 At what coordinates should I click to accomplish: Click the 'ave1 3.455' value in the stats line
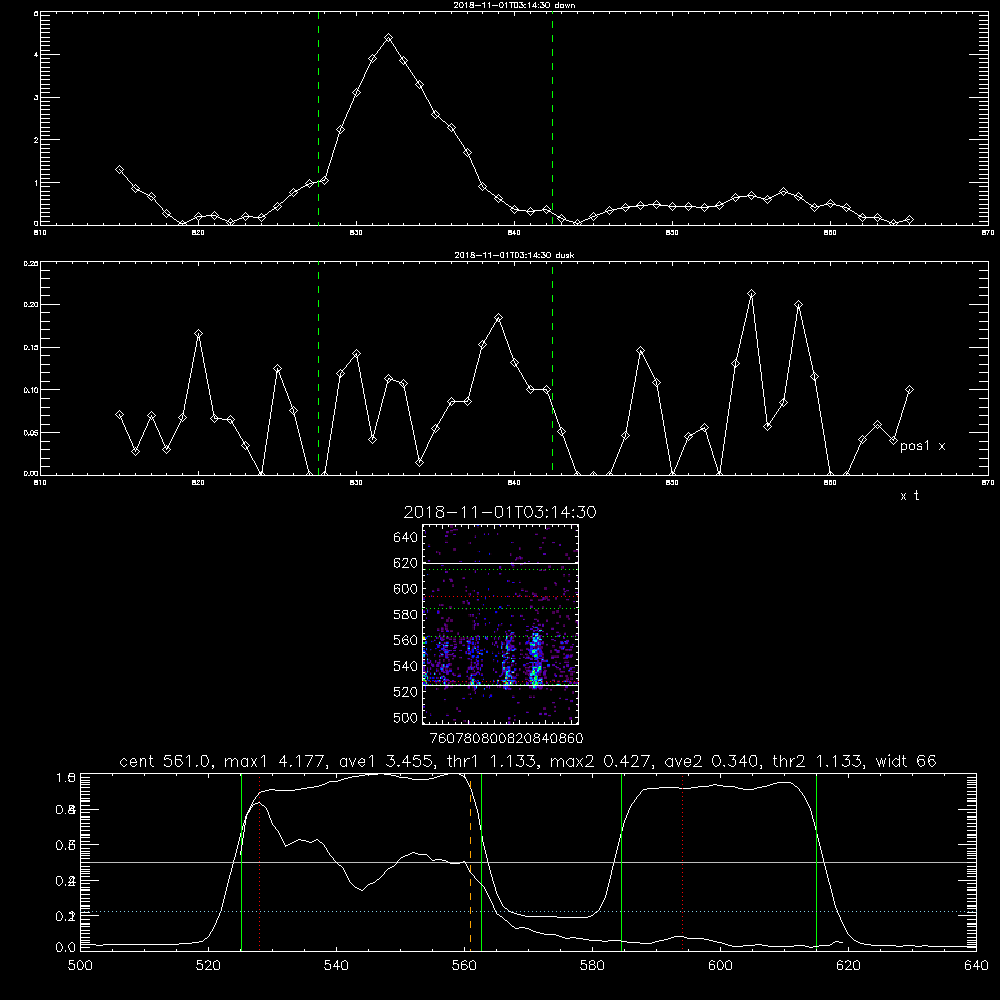click(x=388, y=761)
